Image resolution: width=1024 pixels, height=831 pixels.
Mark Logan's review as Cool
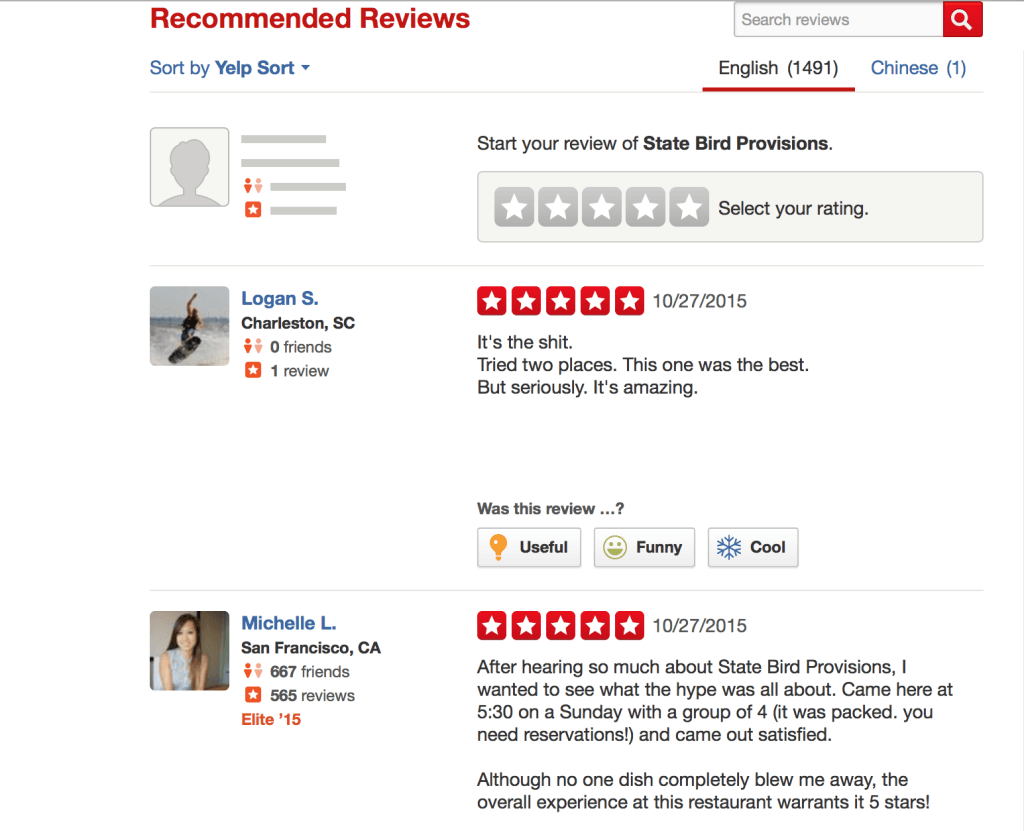click(x=752, y=548)
